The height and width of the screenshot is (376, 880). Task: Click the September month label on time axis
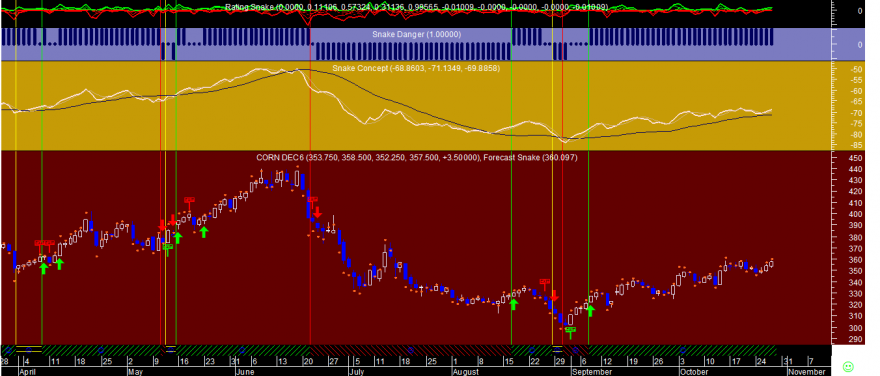pyautogui.click(x=592, y=372)
